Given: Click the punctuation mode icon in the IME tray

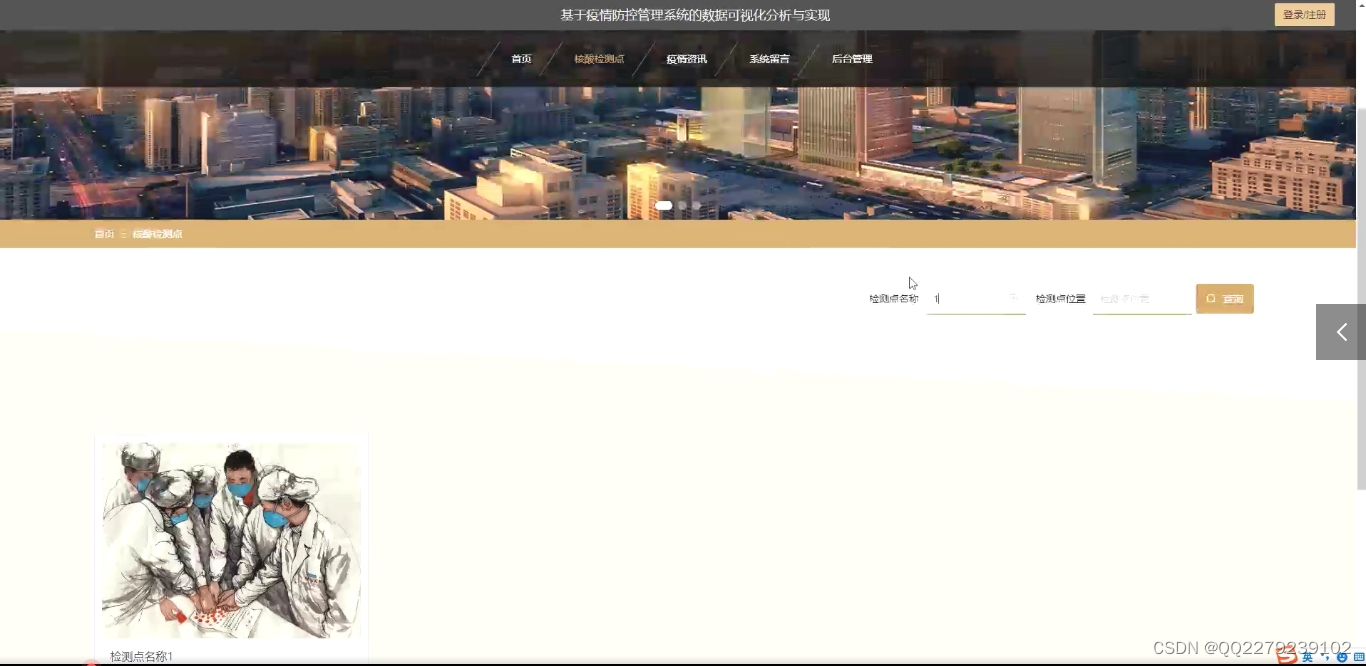Looking at the screenshot, I should click(x=1325, y=657).
